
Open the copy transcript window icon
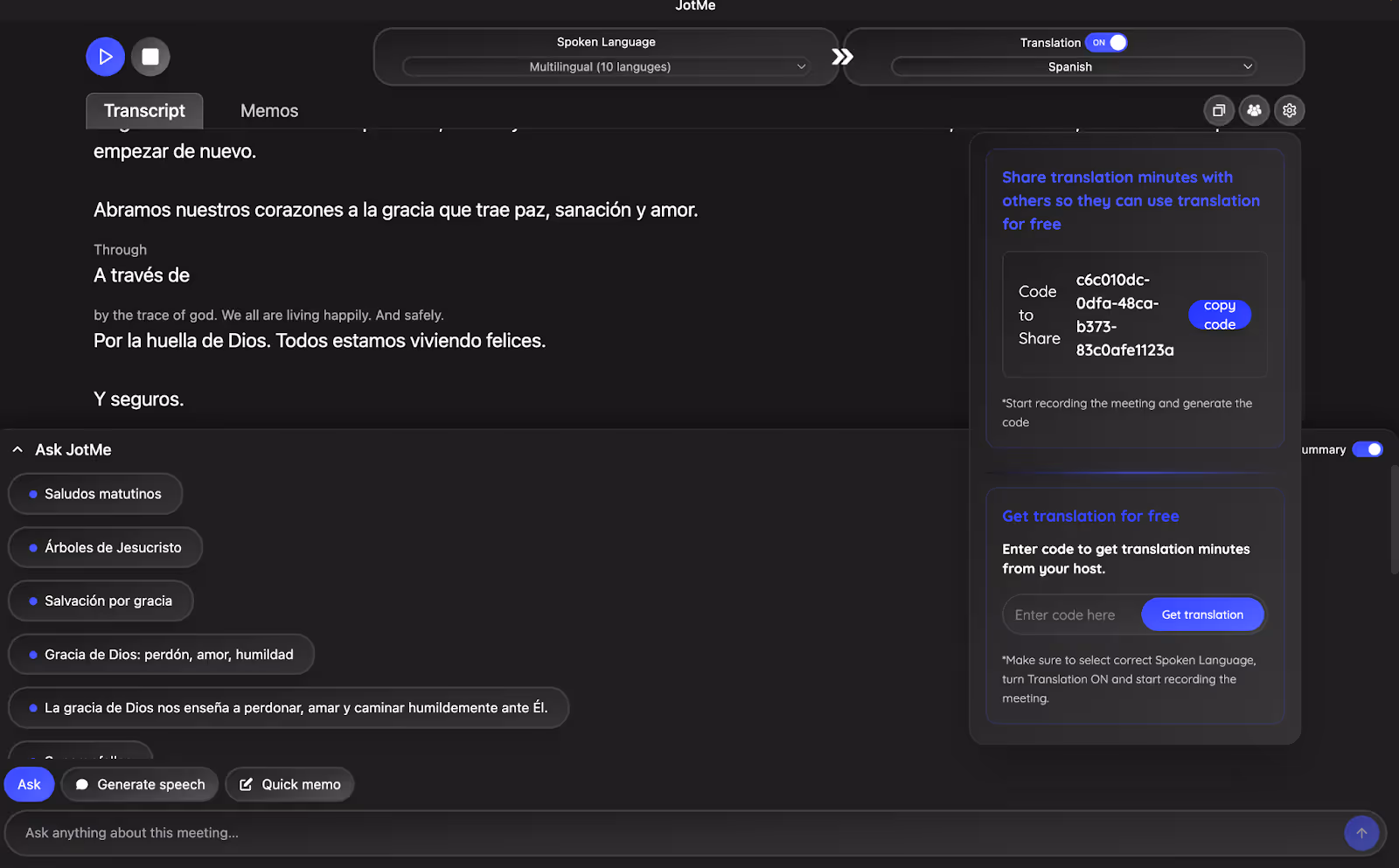(x=1219, y=110)
